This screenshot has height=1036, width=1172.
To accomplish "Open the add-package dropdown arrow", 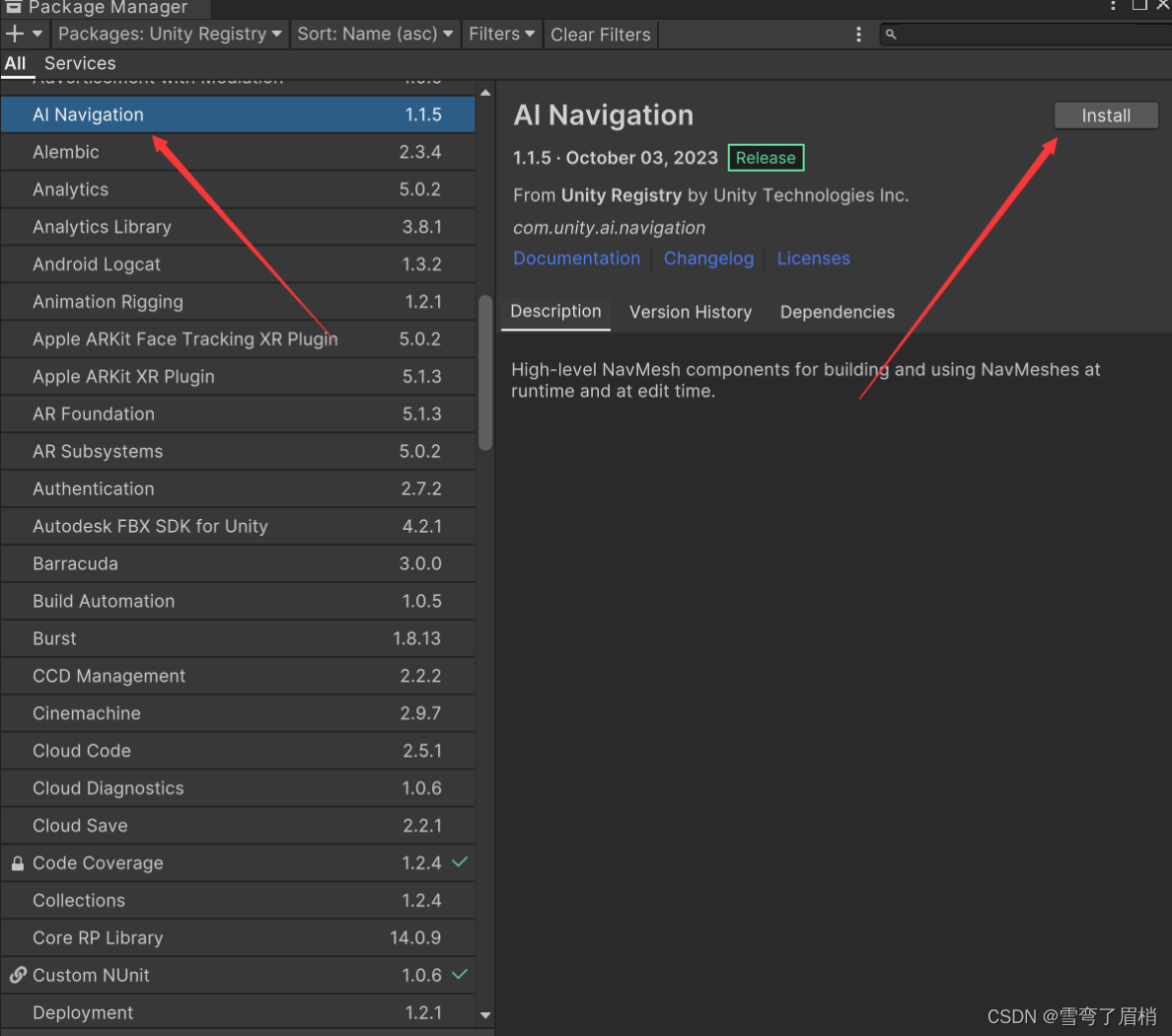I will tap(37, 34).
